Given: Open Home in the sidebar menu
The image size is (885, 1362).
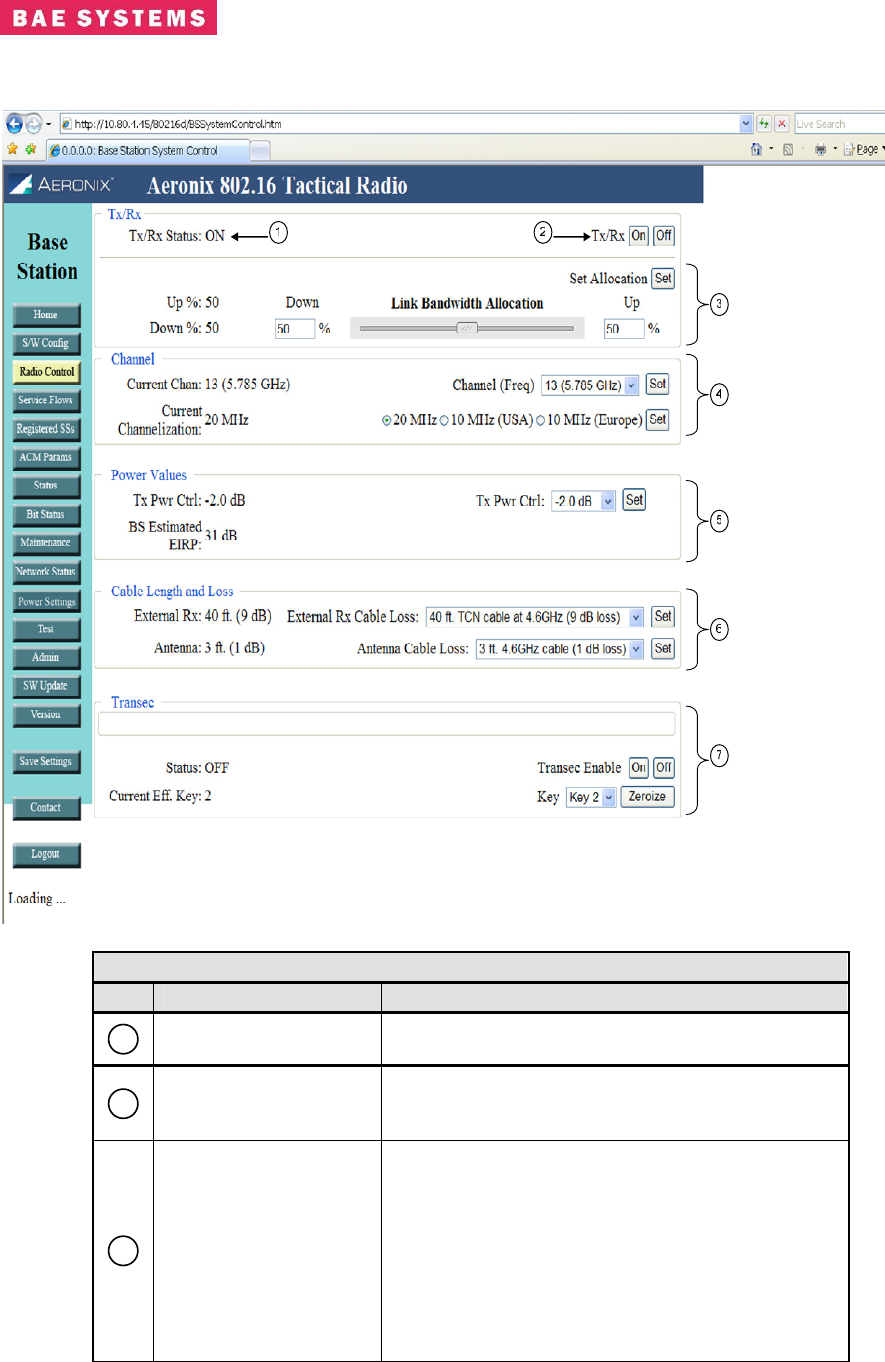Looking at the screenshot, I should [x=45, y=314].
